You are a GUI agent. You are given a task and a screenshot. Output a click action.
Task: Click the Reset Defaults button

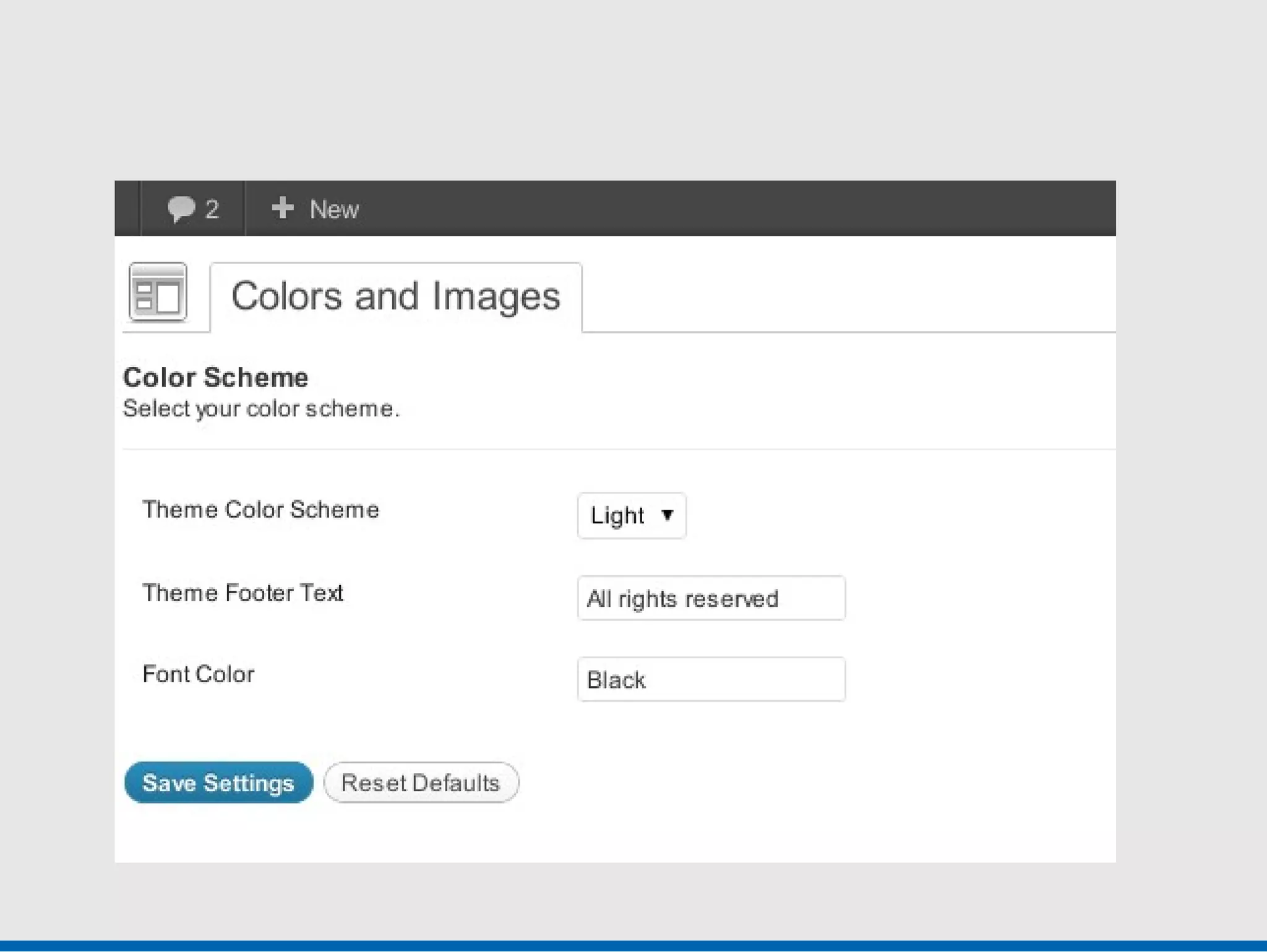pos(421,783)
